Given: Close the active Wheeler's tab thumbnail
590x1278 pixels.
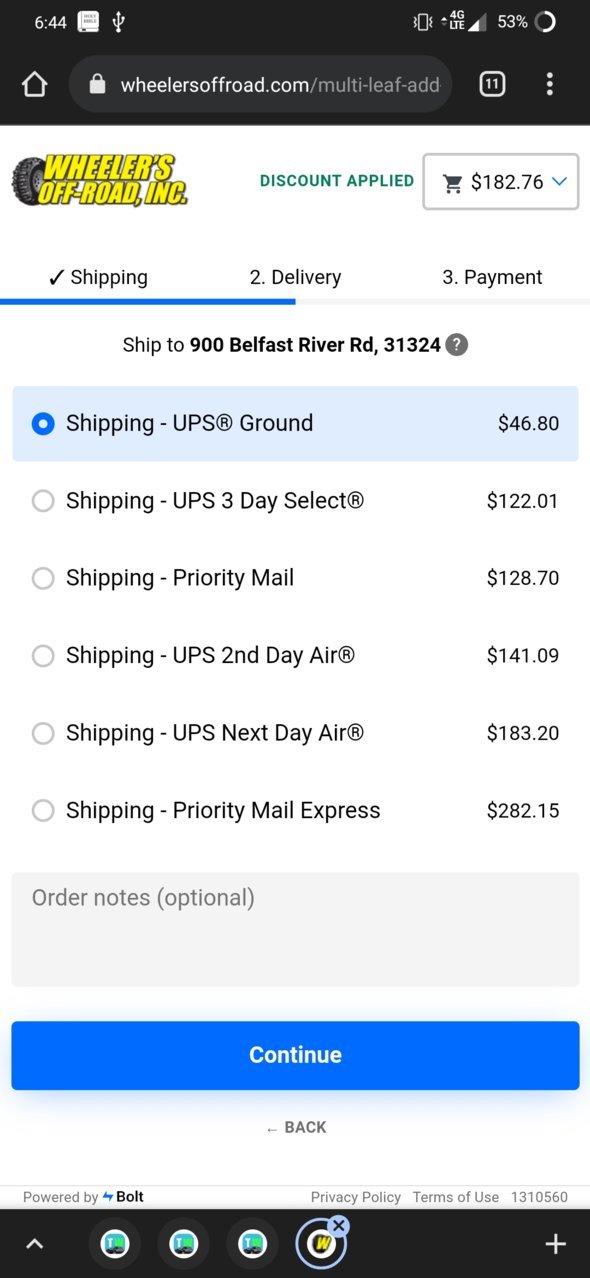Looking at the screenshot, I should click(x=338, y=1225).
